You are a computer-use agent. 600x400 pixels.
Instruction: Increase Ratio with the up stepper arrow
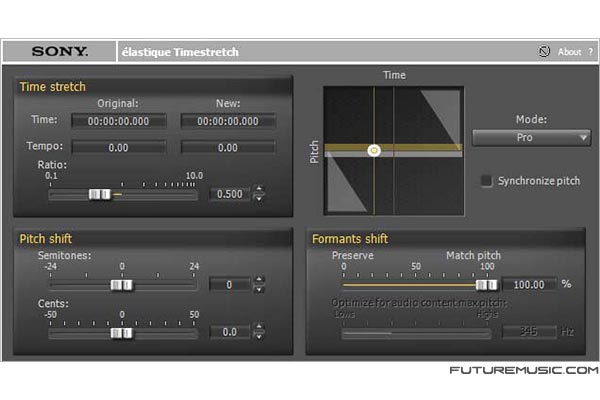point(259,189)
